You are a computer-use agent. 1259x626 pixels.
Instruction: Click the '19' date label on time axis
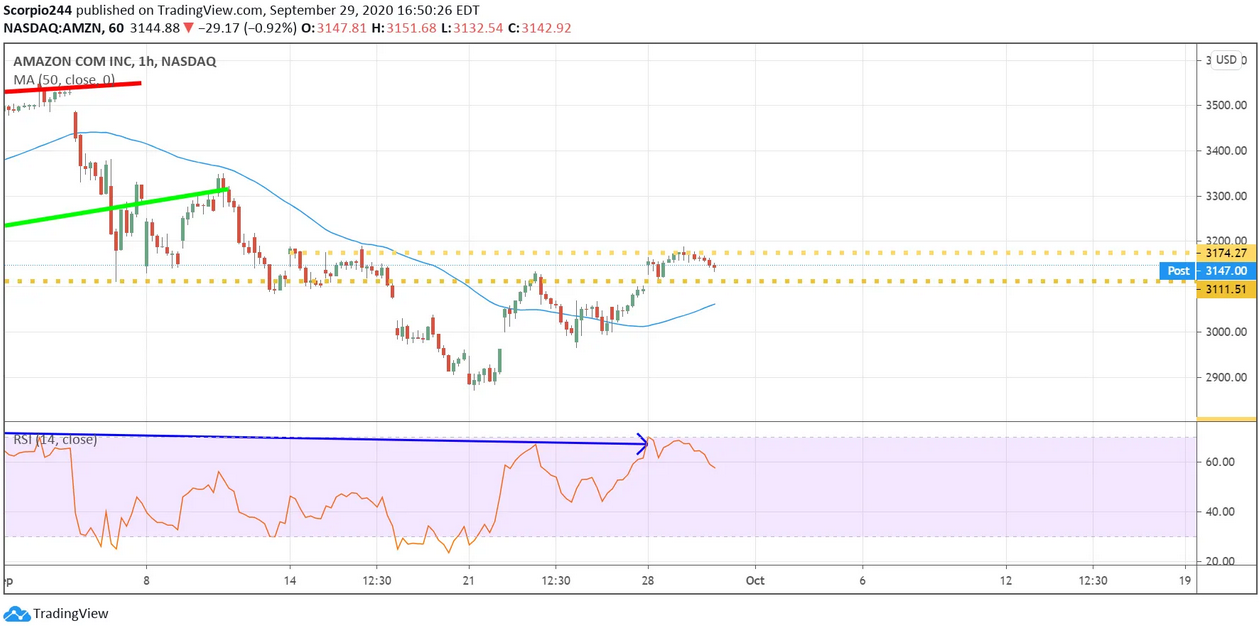[1185, 580]
